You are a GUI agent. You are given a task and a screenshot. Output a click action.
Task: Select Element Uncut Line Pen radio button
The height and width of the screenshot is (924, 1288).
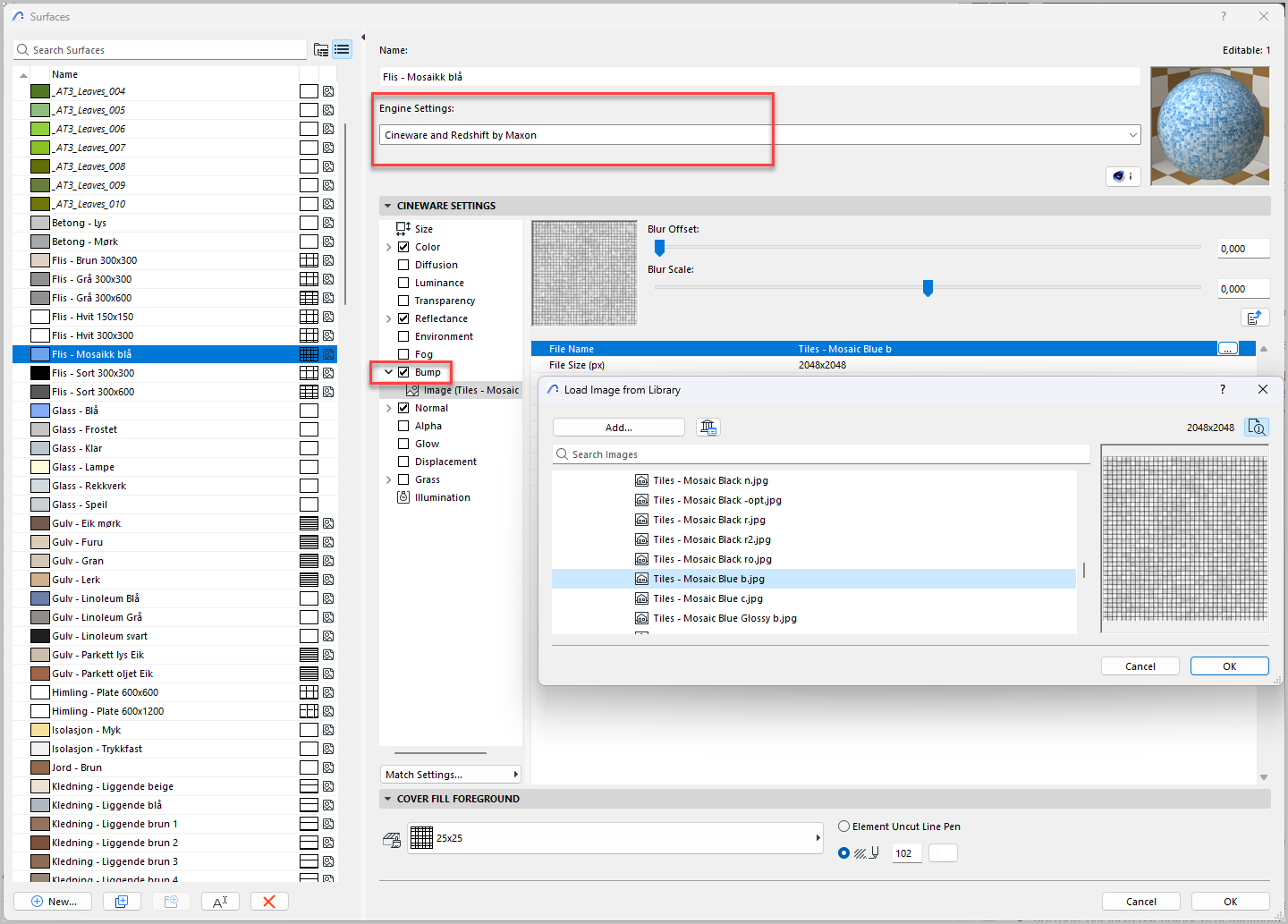(843, 827)
